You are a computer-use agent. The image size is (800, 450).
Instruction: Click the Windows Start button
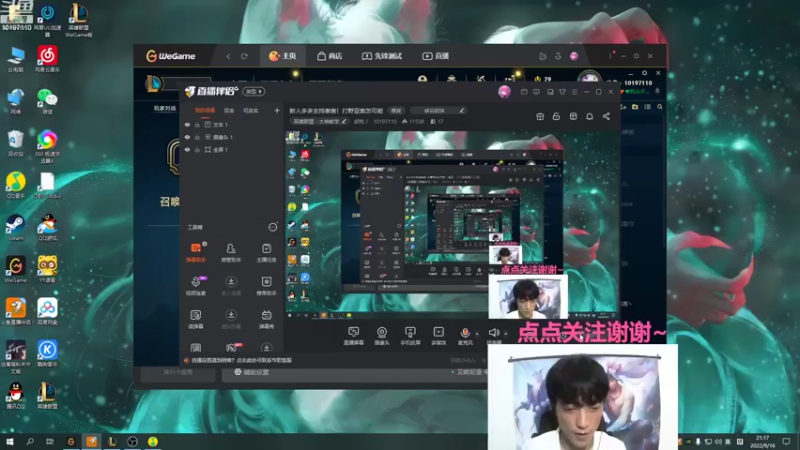click(x=10, y=442)
